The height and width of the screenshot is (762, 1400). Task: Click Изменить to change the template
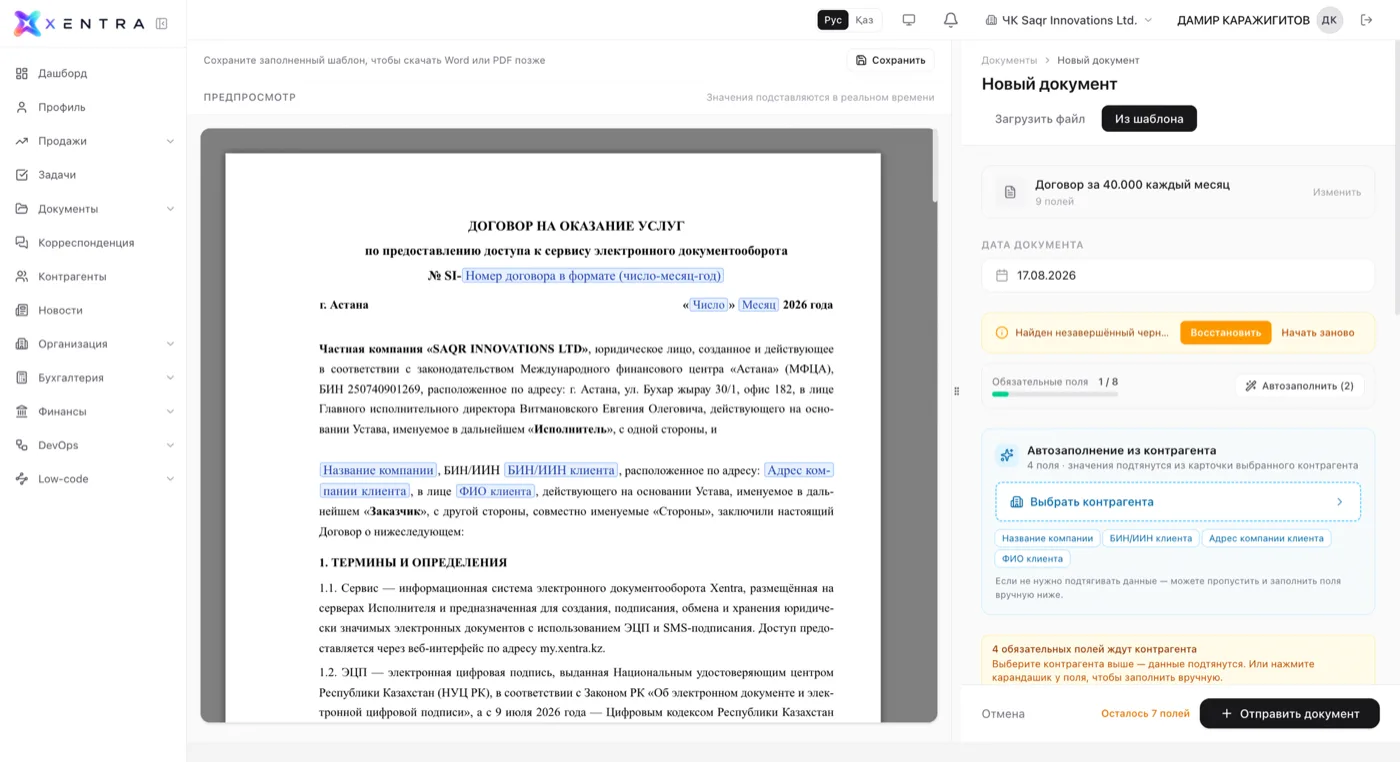1337,192
